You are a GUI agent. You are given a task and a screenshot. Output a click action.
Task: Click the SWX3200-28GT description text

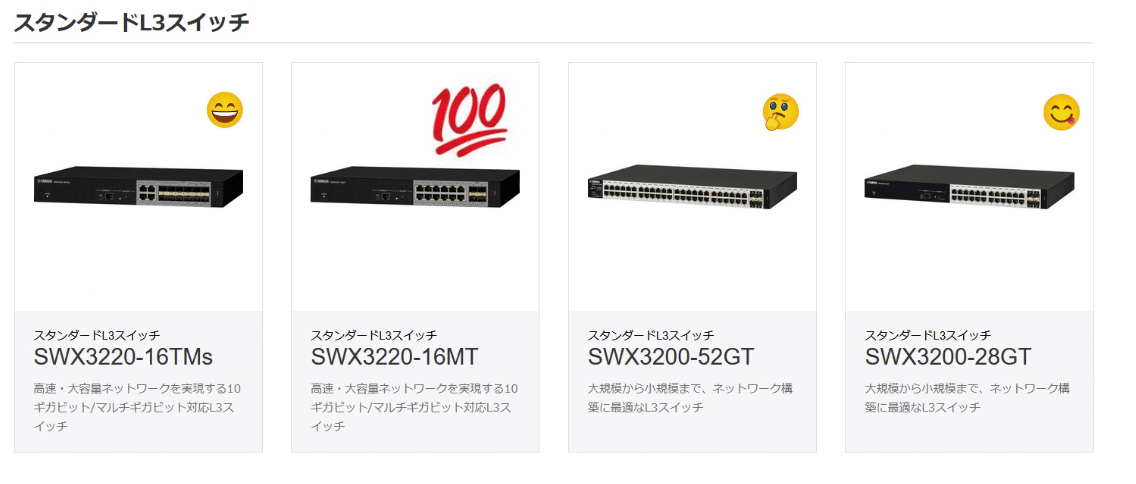click(968, 397)
